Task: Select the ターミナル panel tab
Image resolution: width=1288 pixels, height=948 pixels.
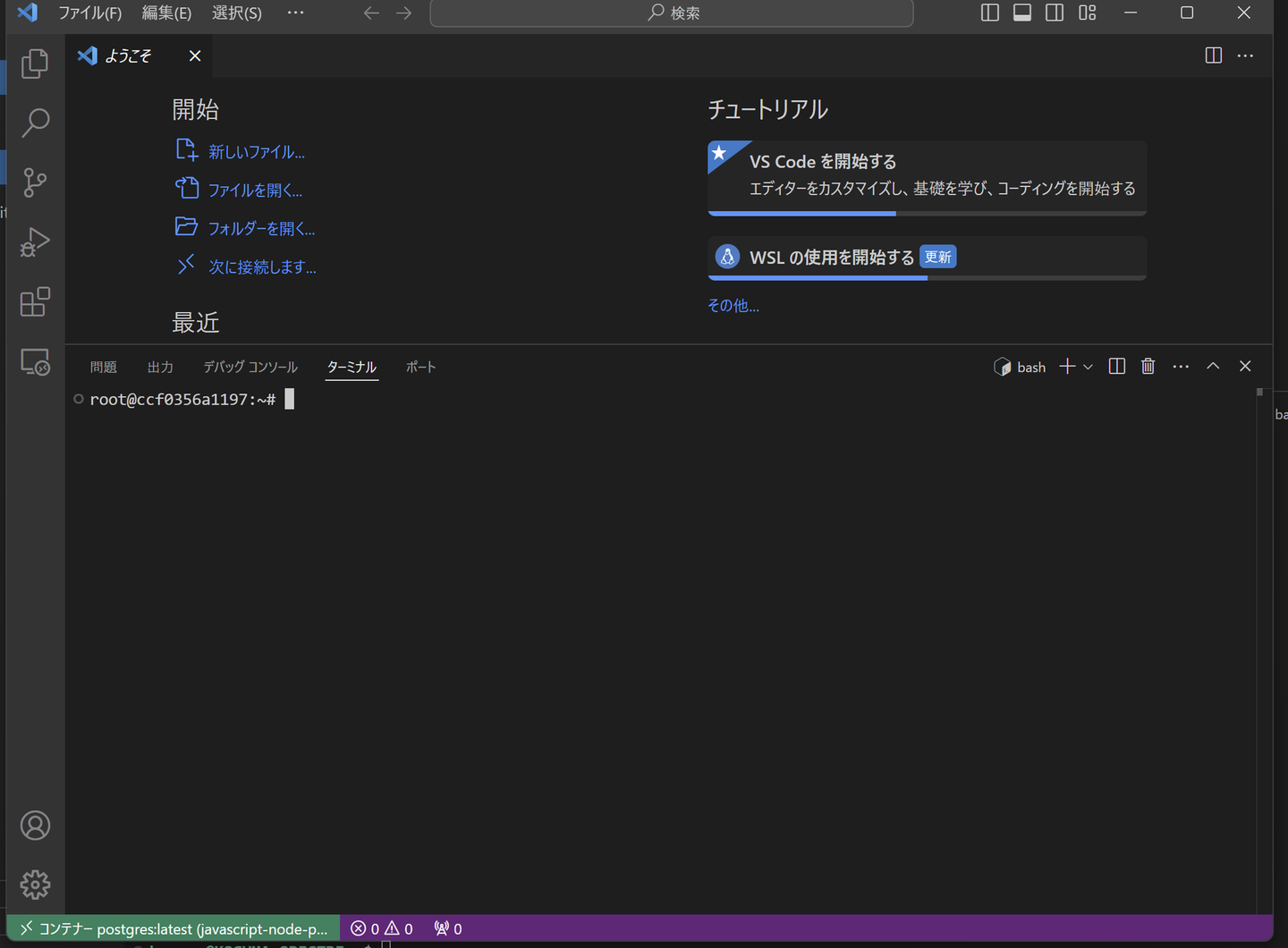Action: coord(352,367)
